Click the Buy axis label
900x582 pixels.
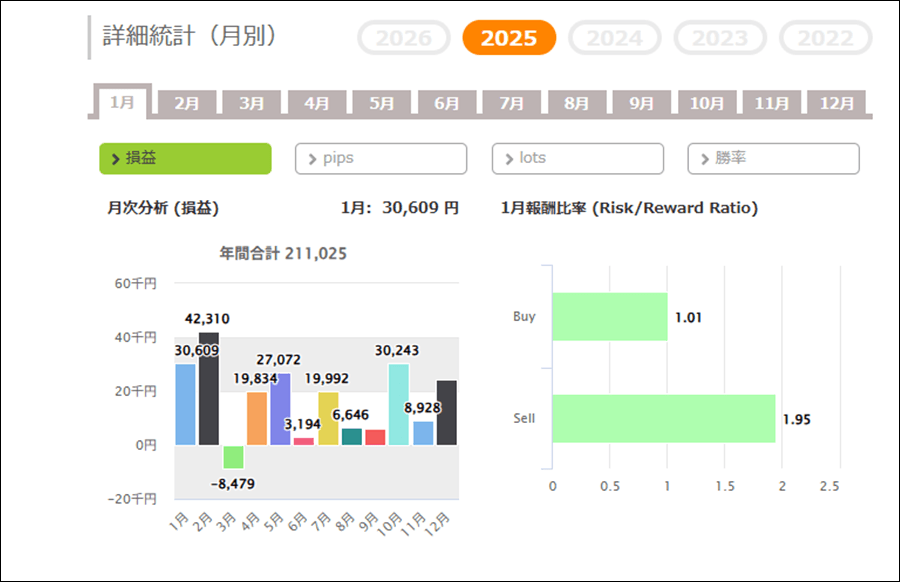tap(524, 317)
